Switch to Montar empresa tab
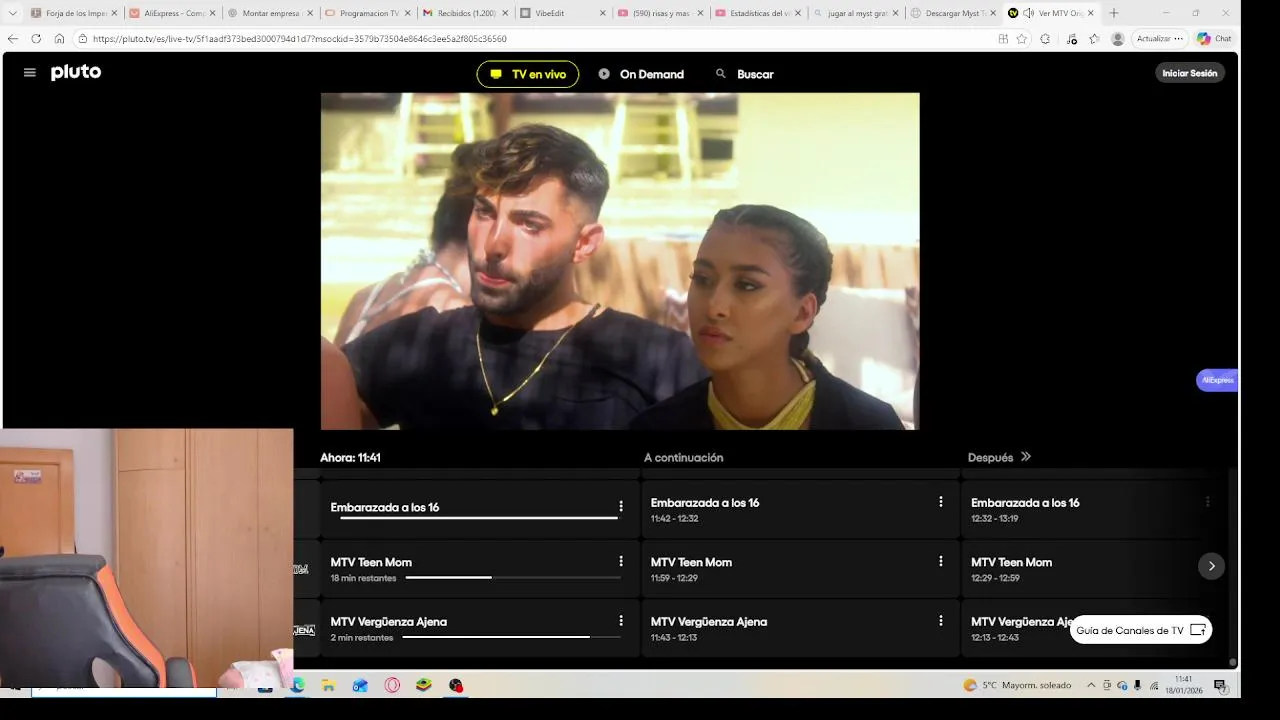Image resolution: width=1280 pixels, height=720 pixels. (270, 13)
